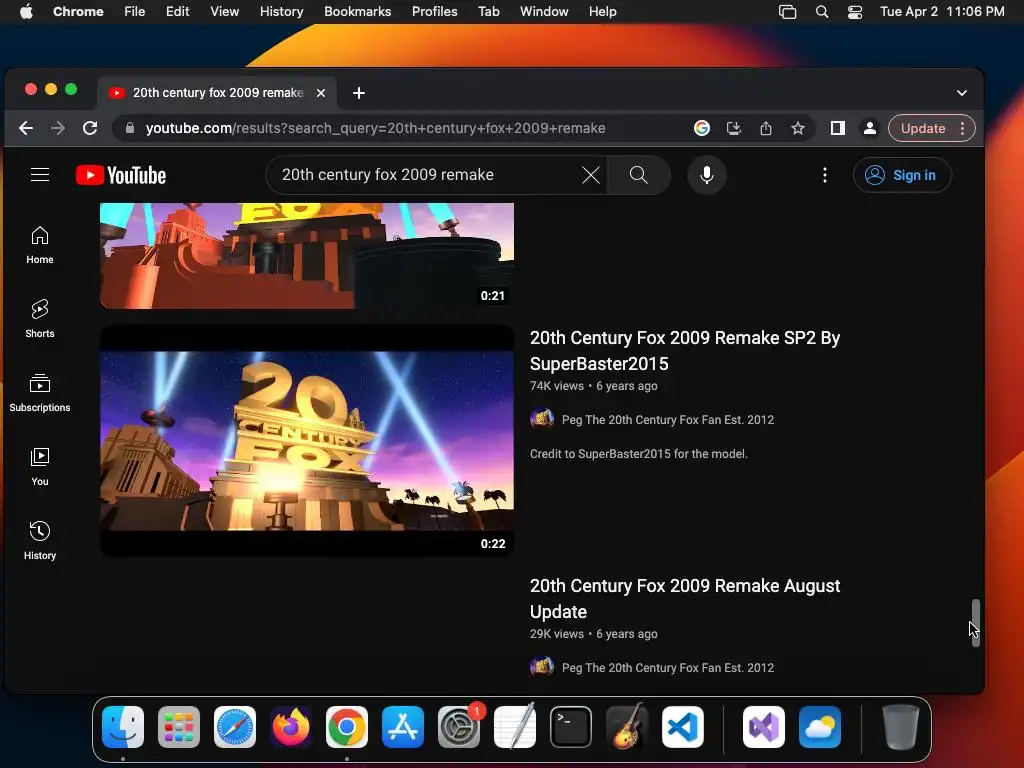This screenshot has height=768, width=1024.
Task: Click '74K views • 6 years ago' text
Action: click(x=594, y=386)
